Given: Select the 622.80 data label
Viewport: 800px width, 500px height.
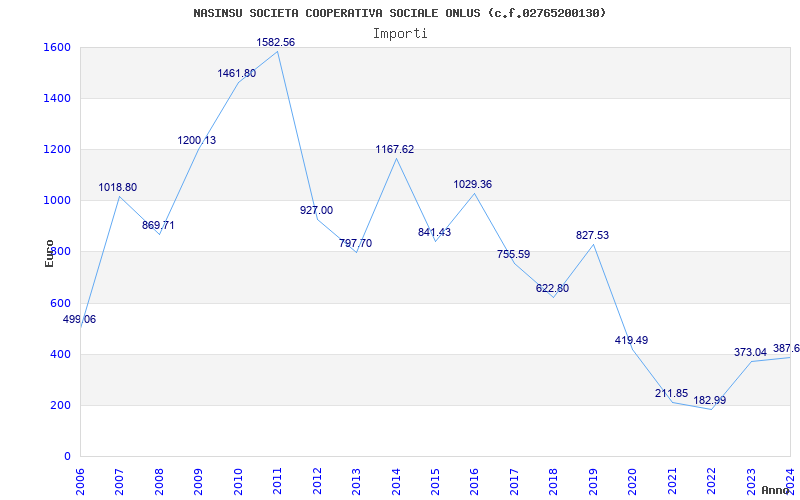Looking at the screenshot, I should click(553, 288).
